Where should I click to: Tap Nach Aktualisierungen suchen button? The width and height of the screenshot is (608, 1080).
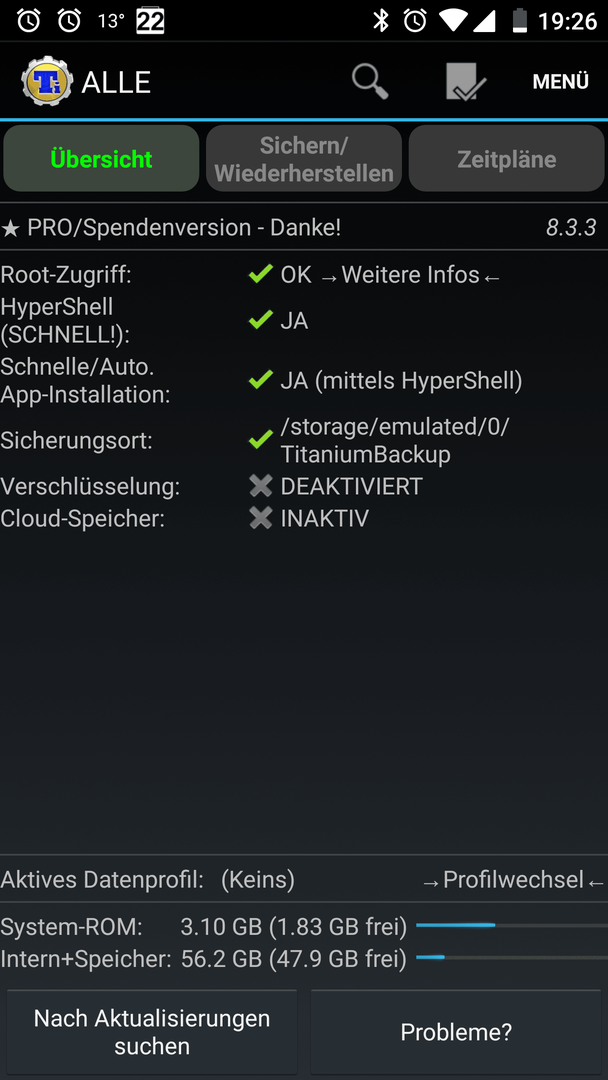point(152,1032)
